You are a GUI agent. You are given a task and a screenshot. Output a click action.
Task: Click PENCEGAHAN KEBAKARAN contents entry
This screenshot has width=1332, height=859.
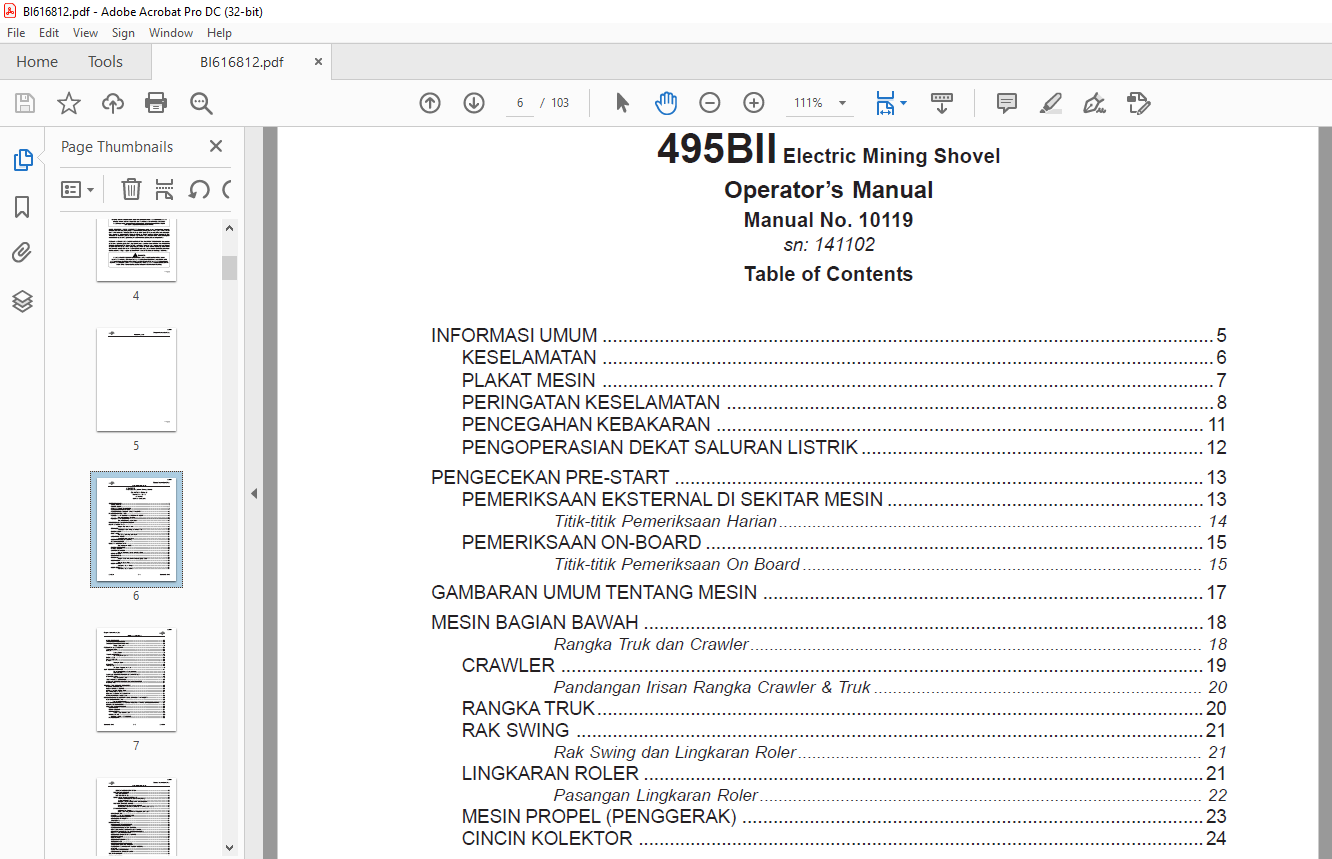[x=844, y=425]
